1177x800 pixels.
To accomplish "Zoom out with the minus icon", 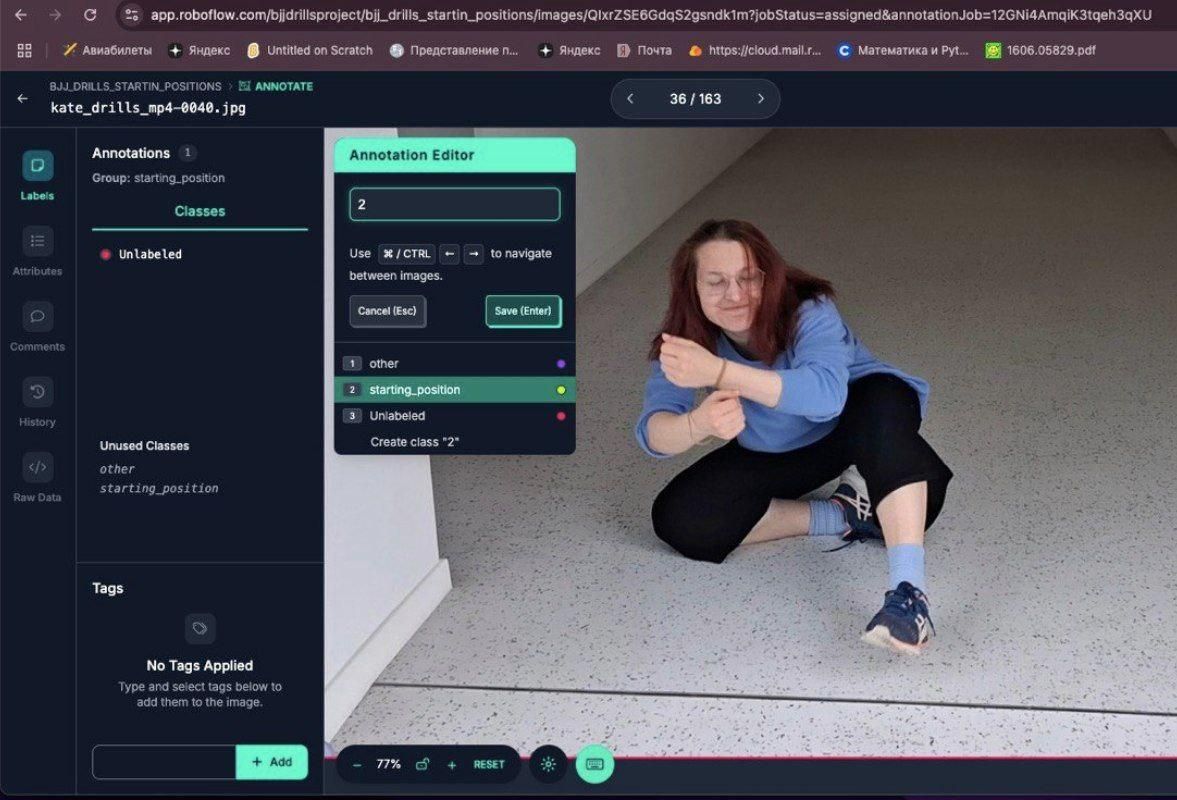I will coord(357,765).
